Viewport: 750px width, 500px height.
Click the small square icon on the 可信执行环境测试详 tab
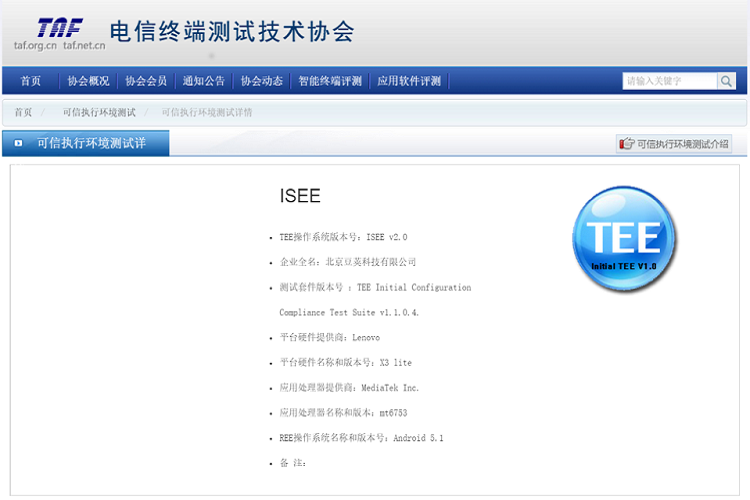coord(18,143)
